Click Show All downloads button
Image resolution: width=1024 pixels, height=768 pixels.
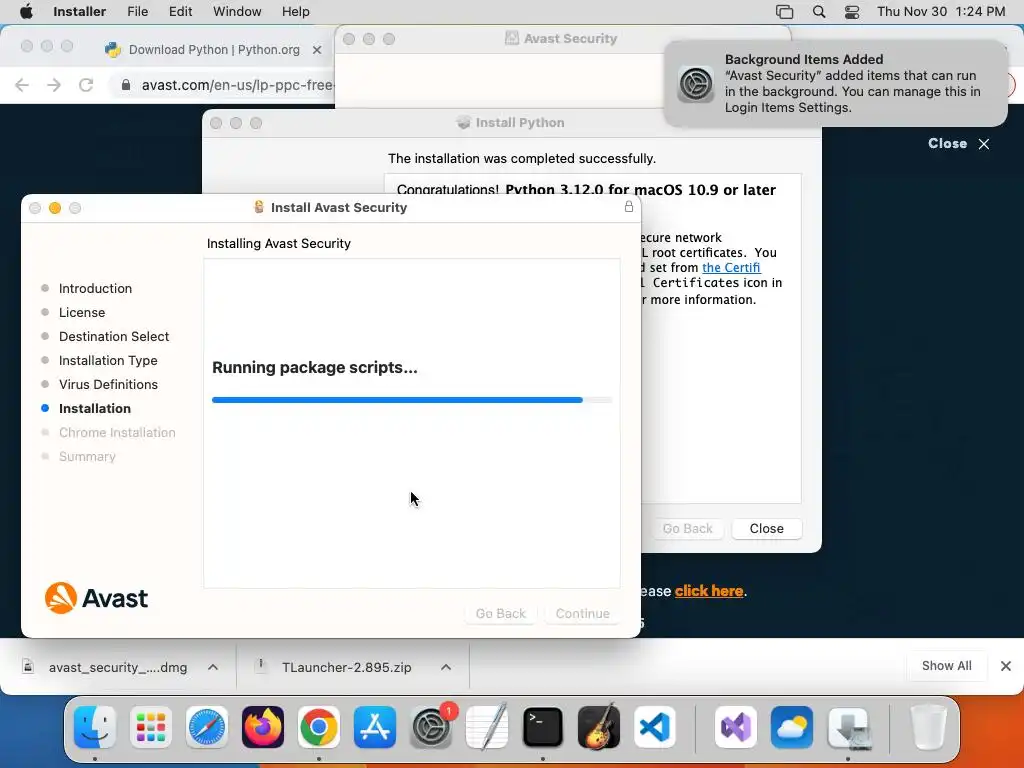coord(946,665)
